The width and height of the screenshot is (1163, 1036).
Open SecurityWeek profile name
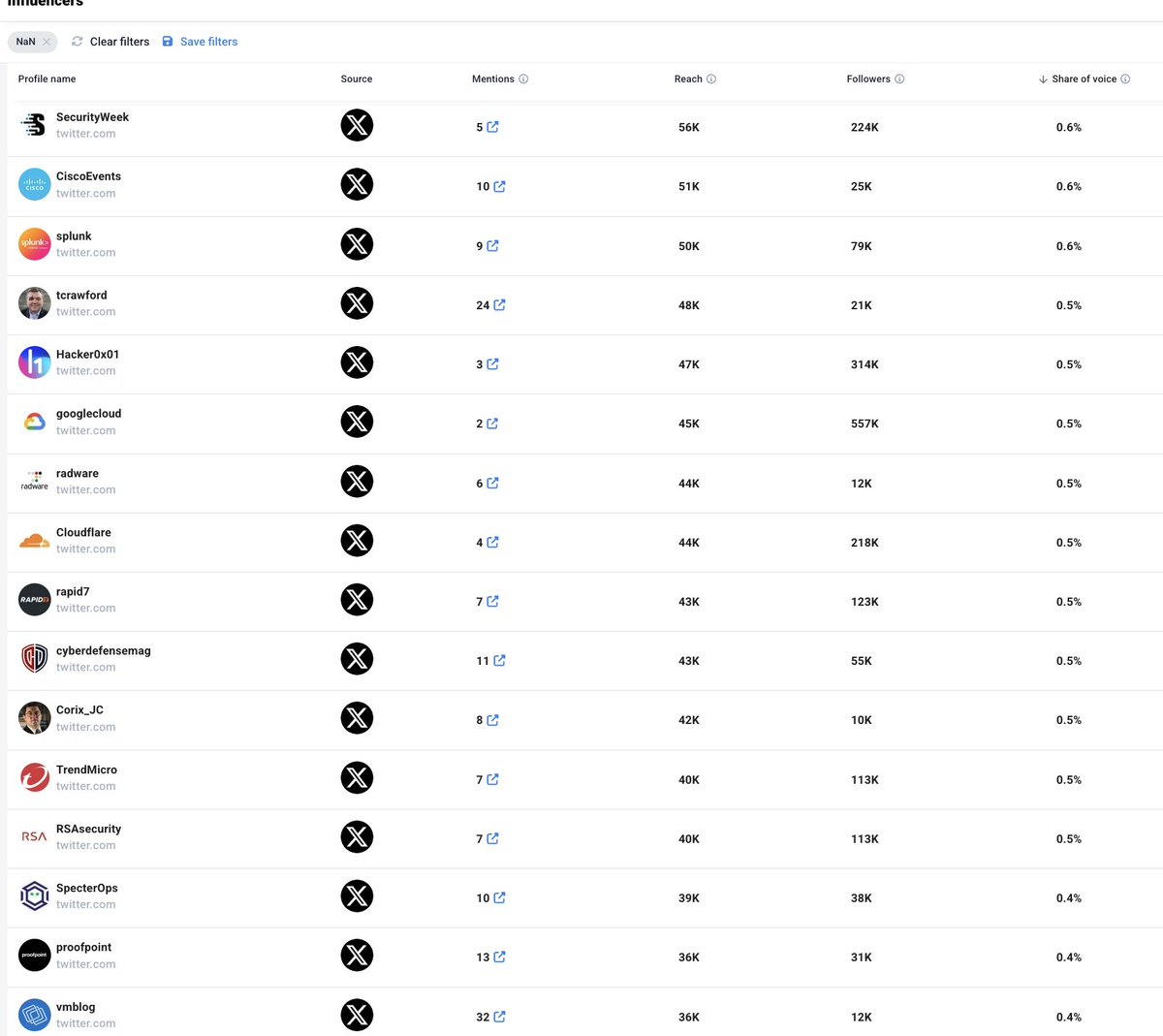click(x=92, y=117)
